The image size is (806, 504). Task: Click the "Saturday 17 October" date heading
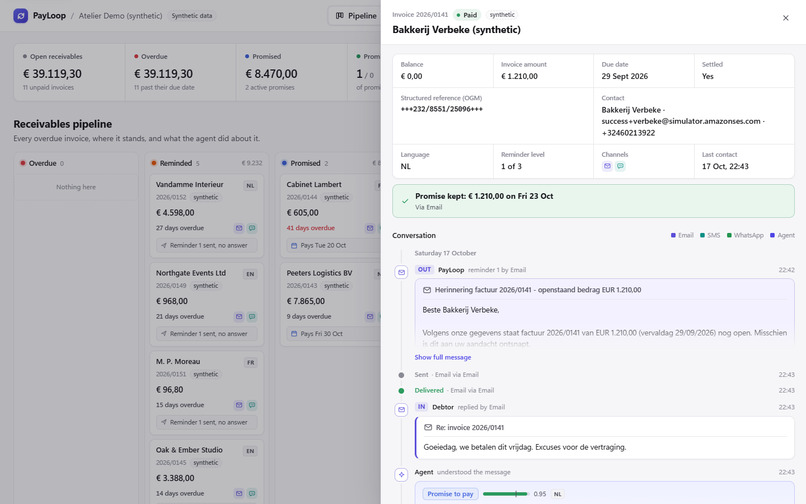(x=445, y=253)
